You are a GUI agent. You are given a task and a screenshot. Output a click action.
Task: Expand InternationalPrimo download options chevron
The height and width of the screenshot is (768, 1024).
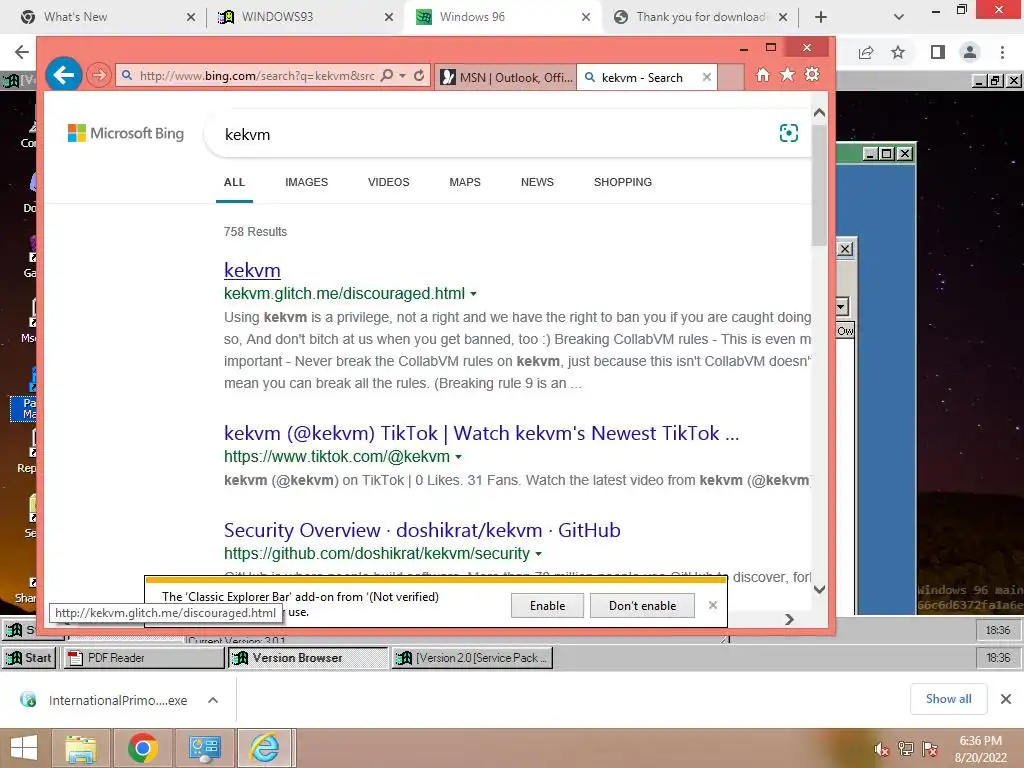(x=213, y=700)
